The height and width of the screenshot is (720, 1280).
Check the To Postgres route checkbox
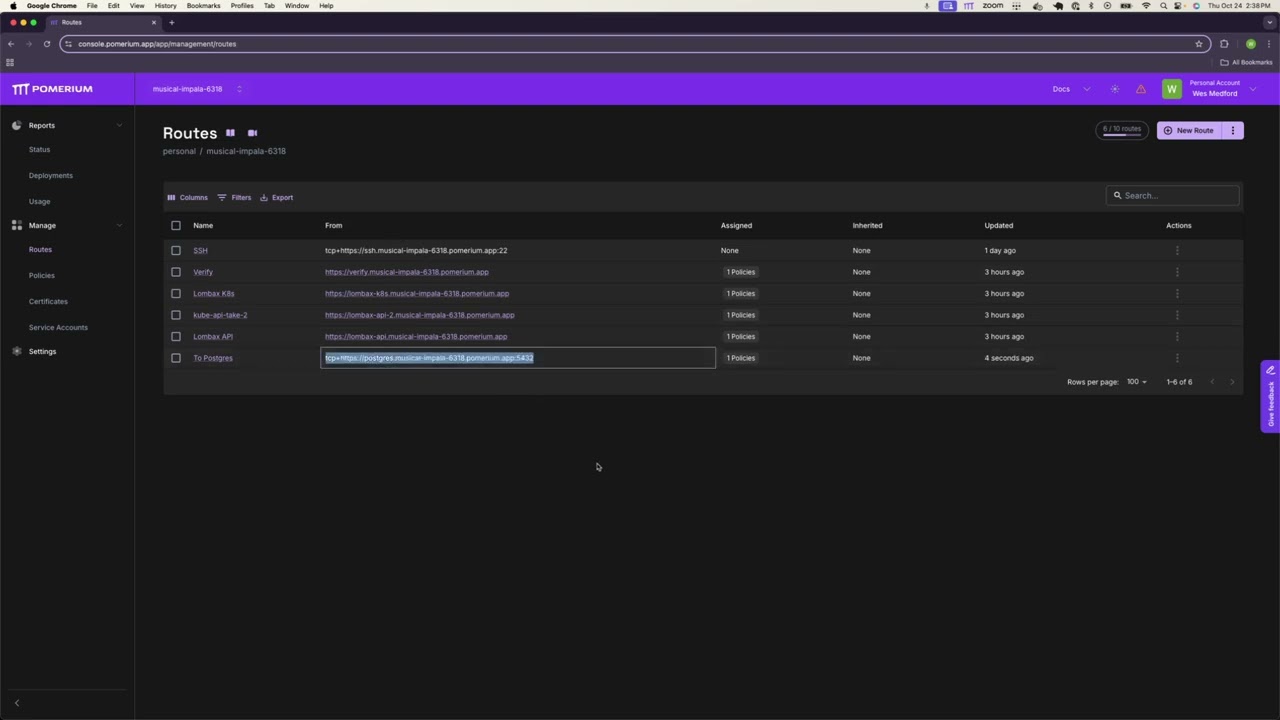(x=176, y=358)
